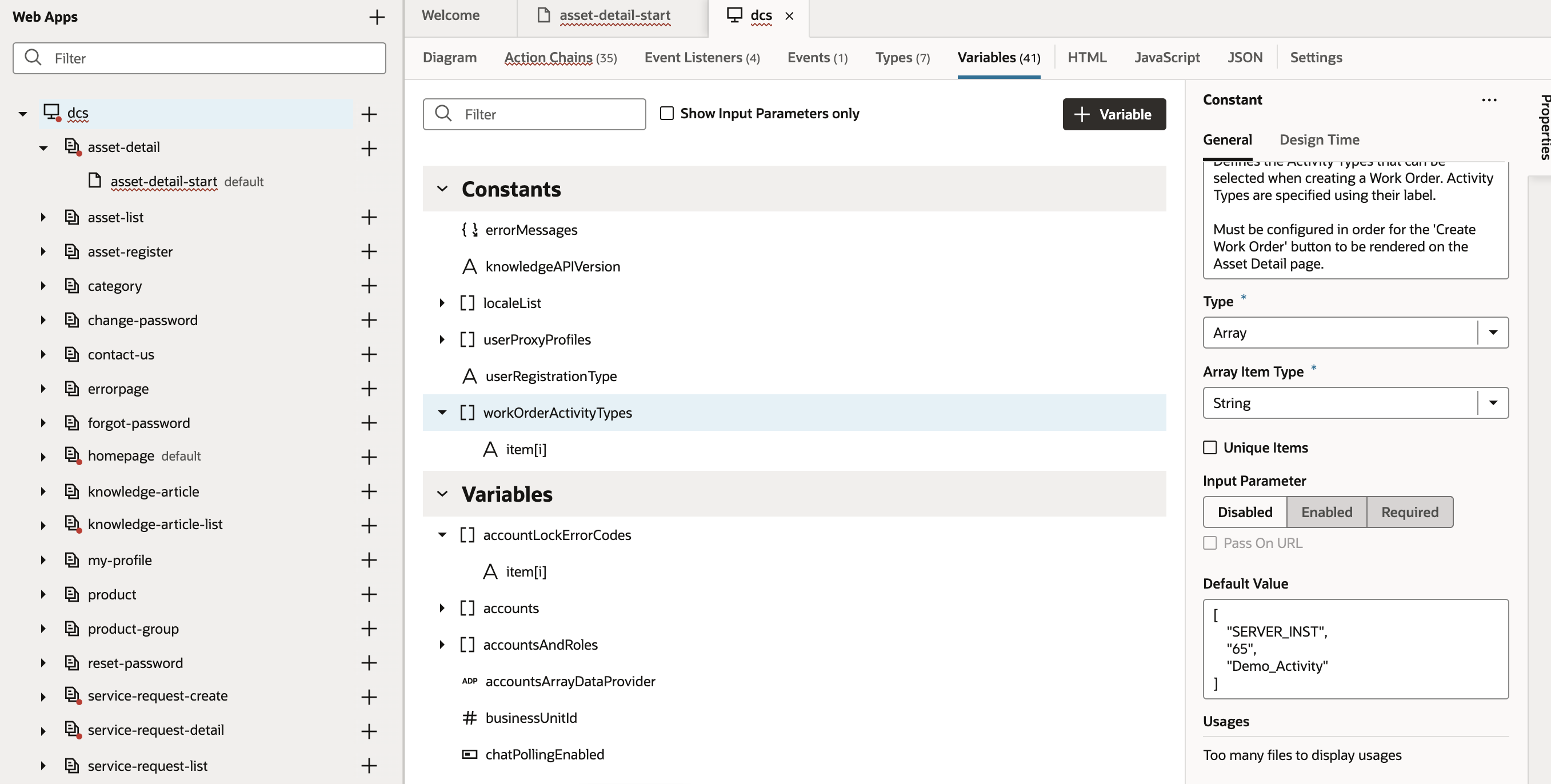Click the Variable button to create a variable
1551x784 pixels.
pyautogui.click(x=1114, y=114)
